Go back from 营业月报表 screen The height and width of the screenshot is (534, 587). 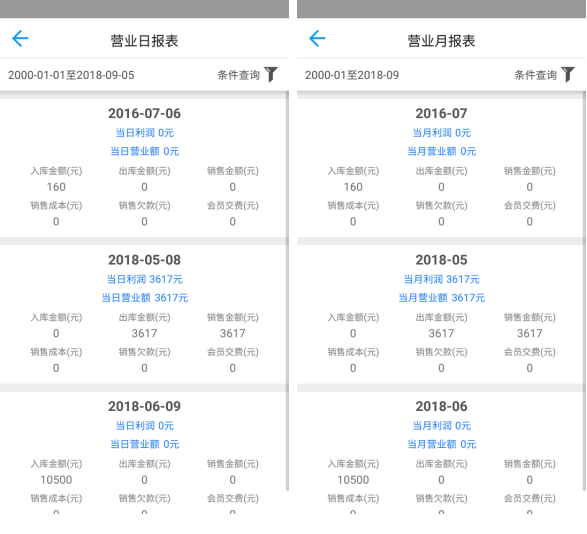point(317,39)
